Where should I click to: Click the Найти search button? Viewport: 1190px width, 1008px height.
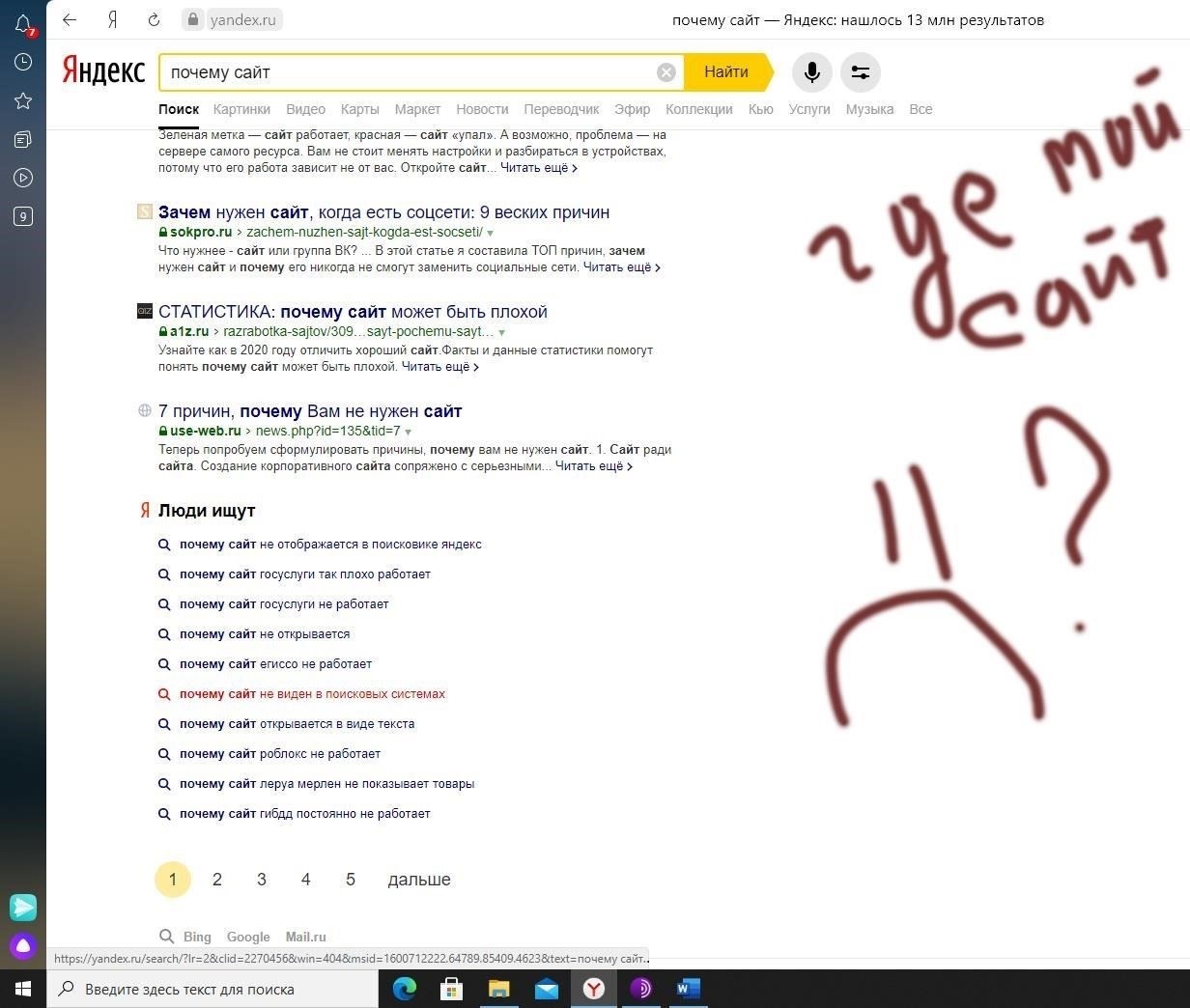(x=726, y=72)
